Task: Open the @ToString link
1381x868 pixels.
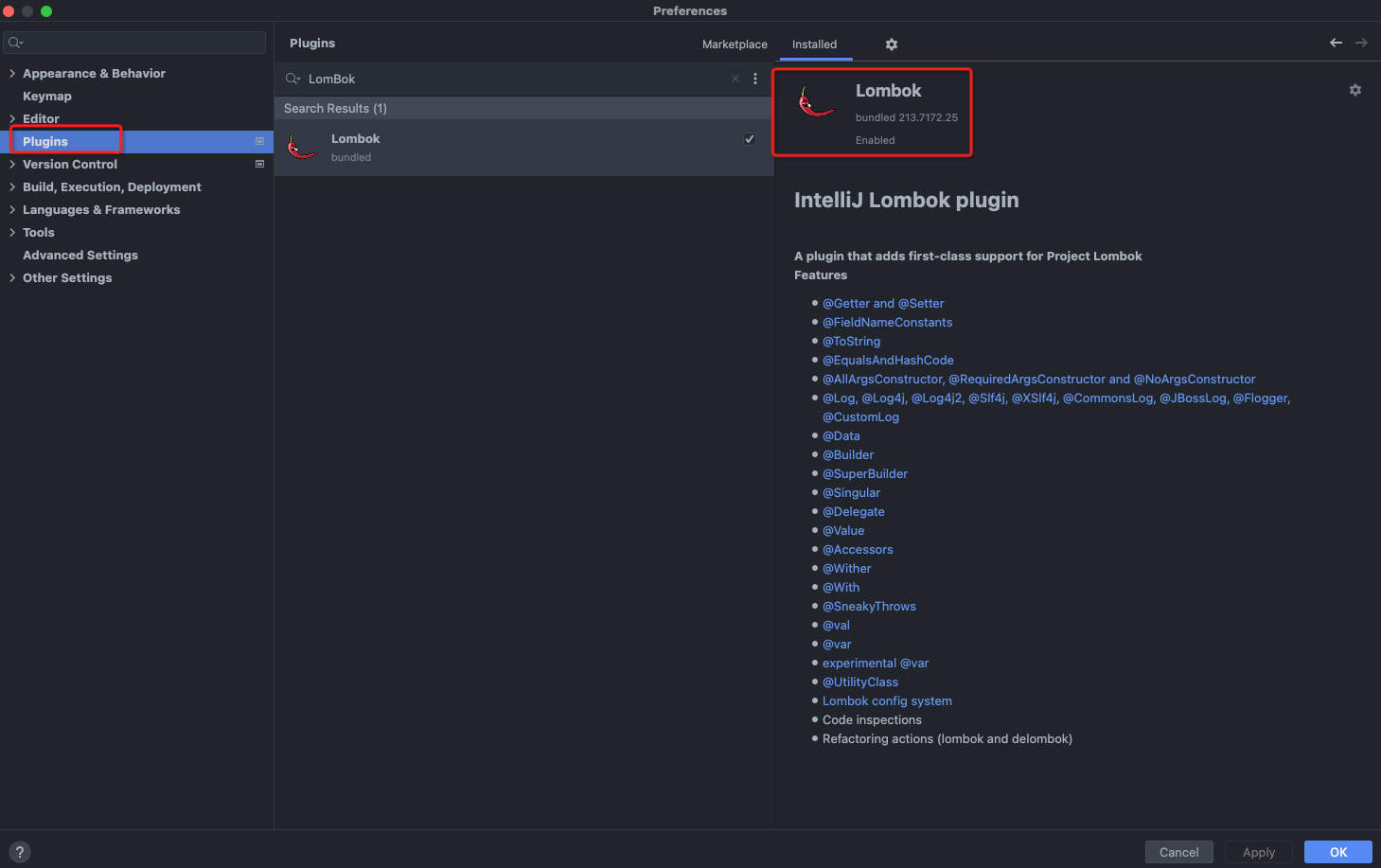Action: (x=851, y=341)
